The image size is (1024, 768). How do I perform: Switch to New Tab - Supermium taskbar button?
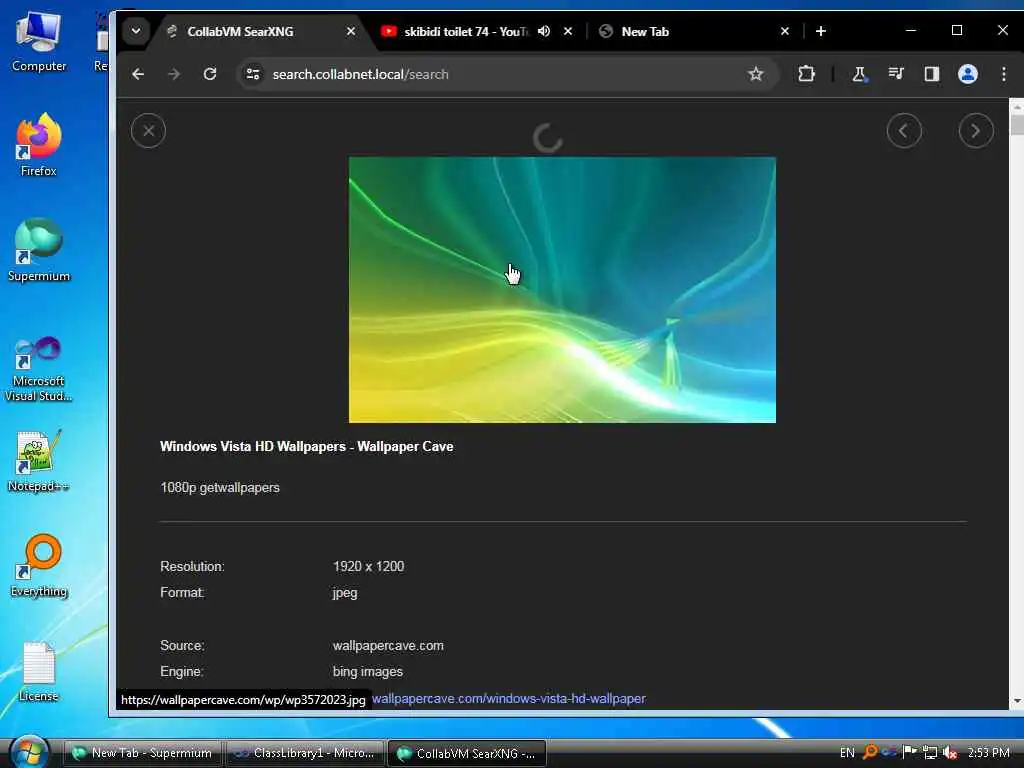[x=142, y=753]
